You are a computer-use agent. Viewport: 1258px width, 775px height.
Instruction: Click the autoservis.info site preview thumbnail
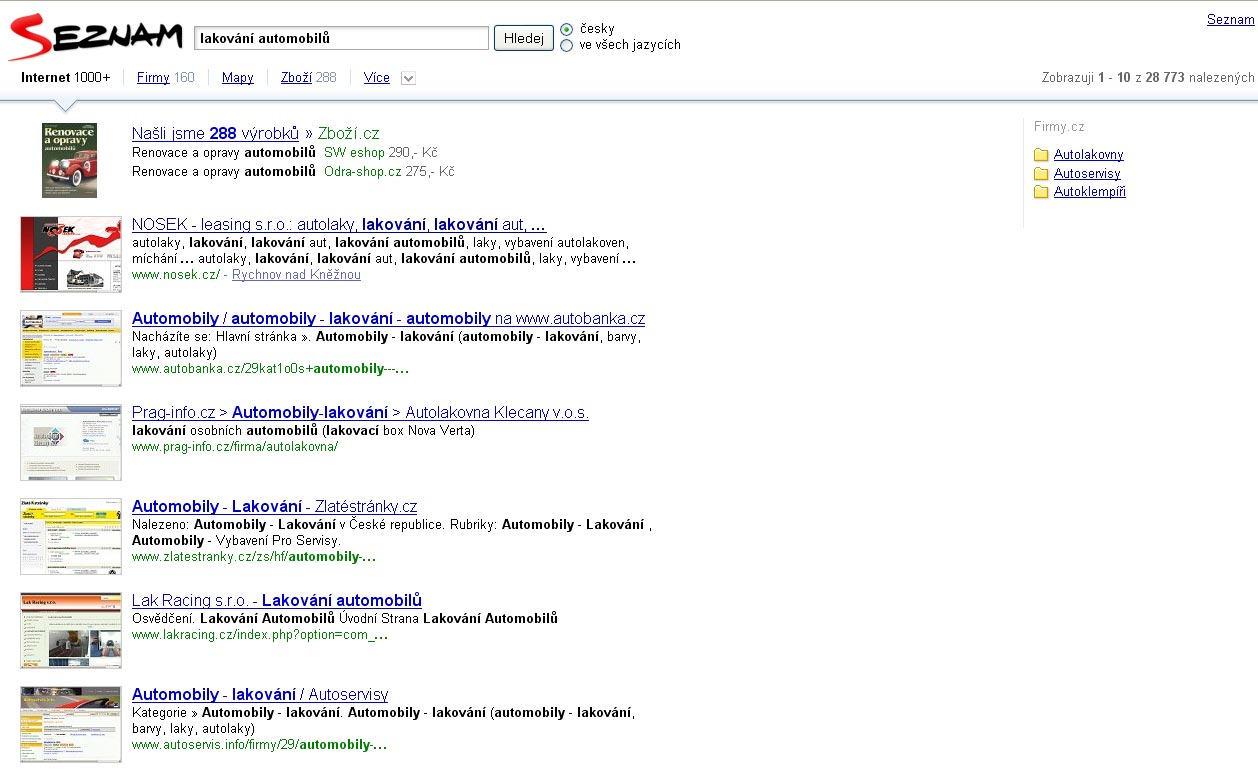tap(71, 725)
